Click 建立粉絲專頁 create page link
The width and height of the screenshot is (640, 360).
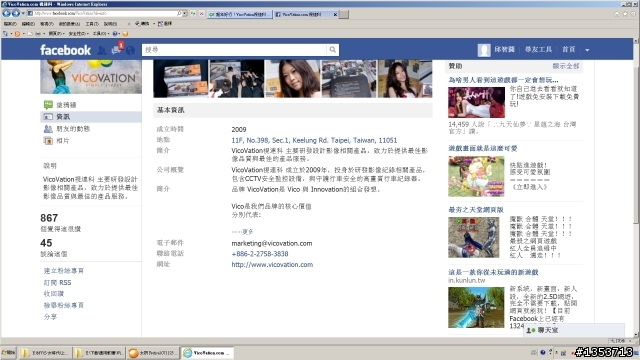[64, 271]
